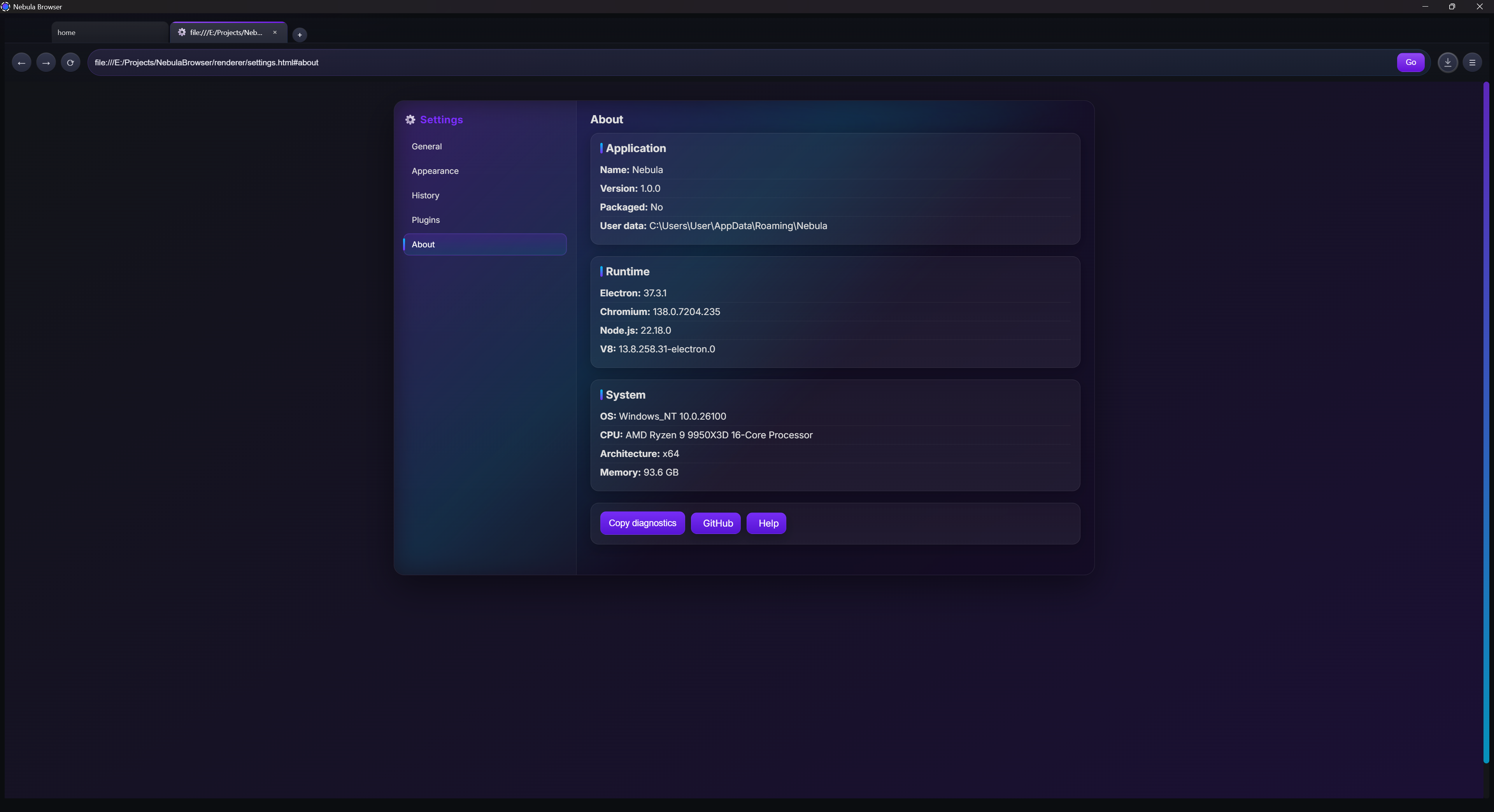This screenshot has height=812, width=1494.
Task: Click the About page title
Action: coord(607,119)
